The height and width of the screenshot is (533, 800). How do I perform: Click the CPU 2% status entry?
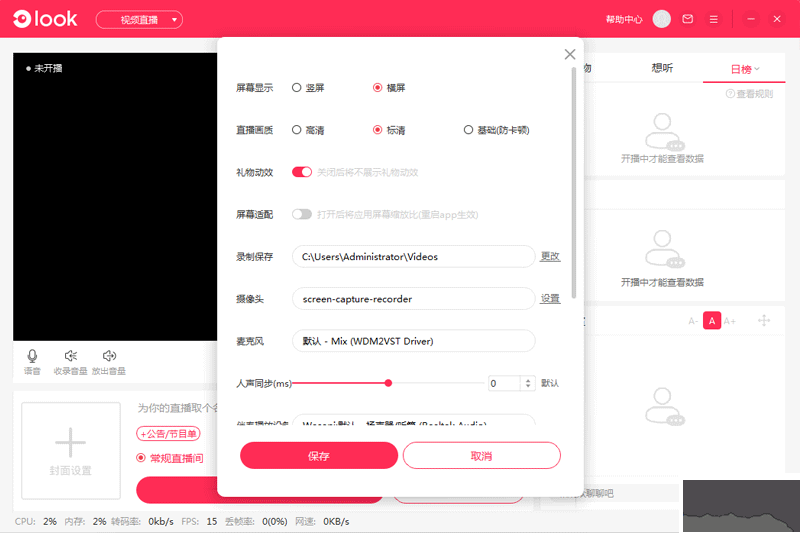pos(36,521)
